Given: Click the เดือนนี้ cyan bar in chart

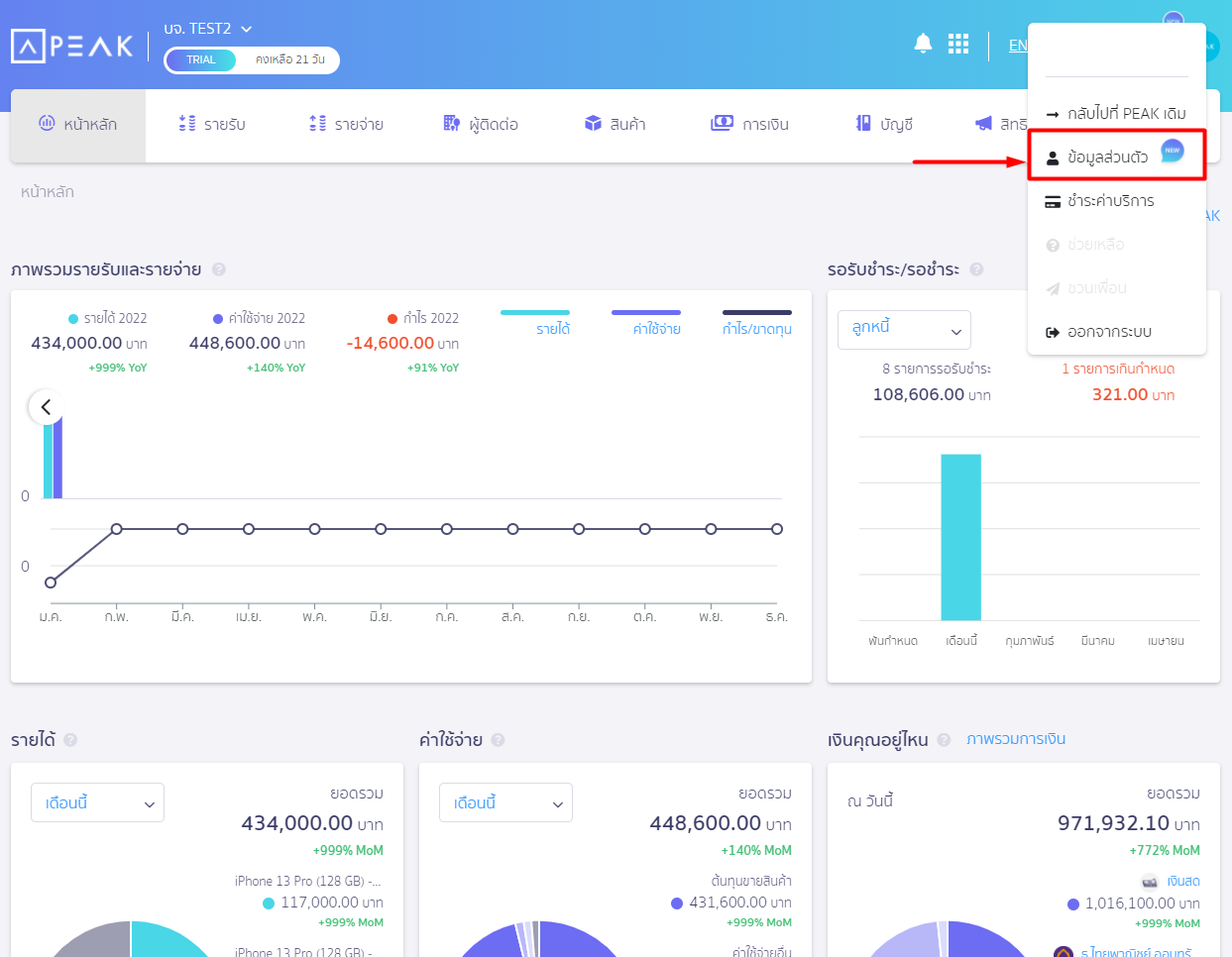Looking at the screenshot, I should [960, 537].
